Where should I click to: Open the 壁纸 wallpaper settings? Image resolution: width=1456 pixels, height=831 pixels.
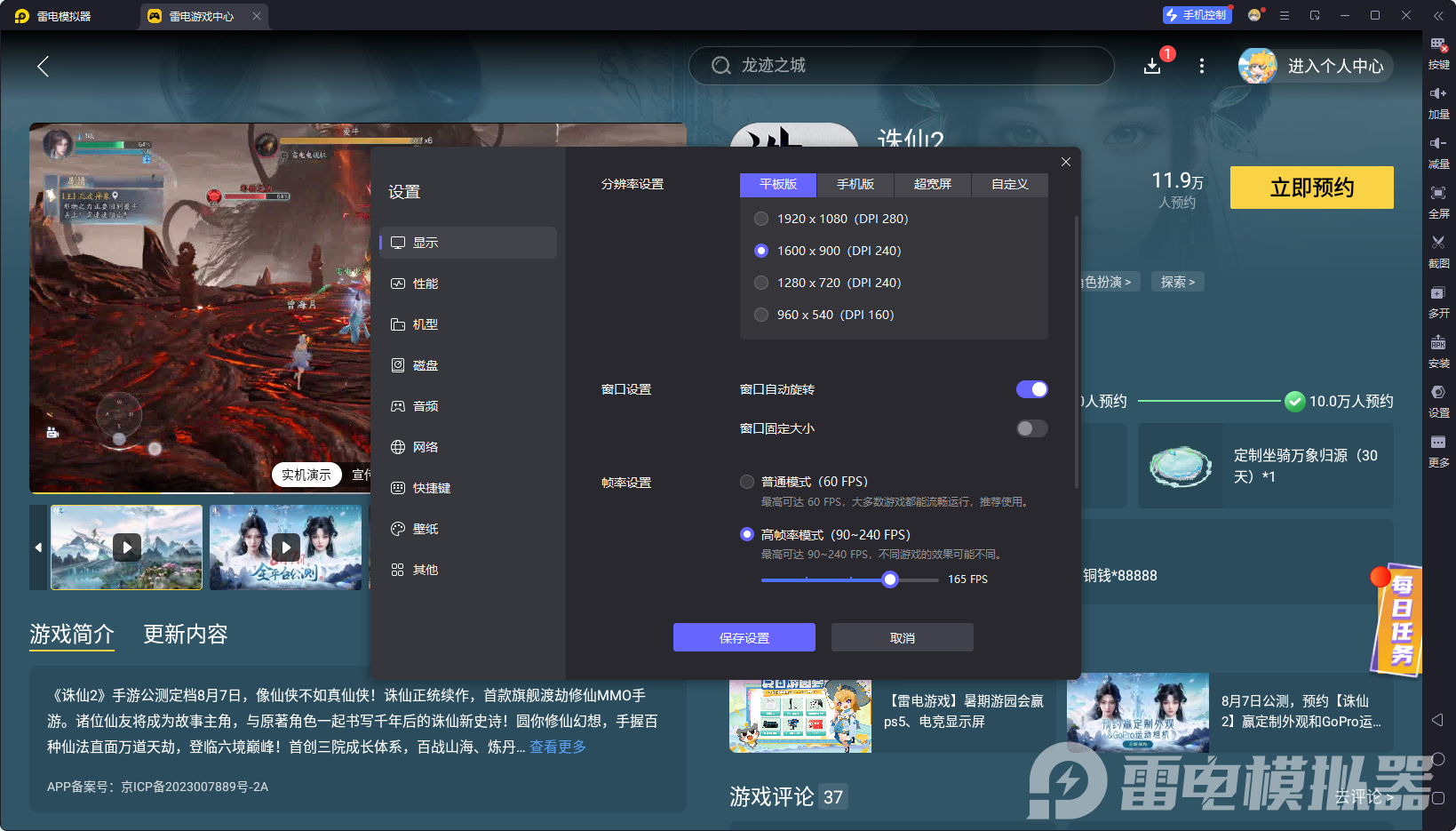pyautogui.click(x=424, y=528)
